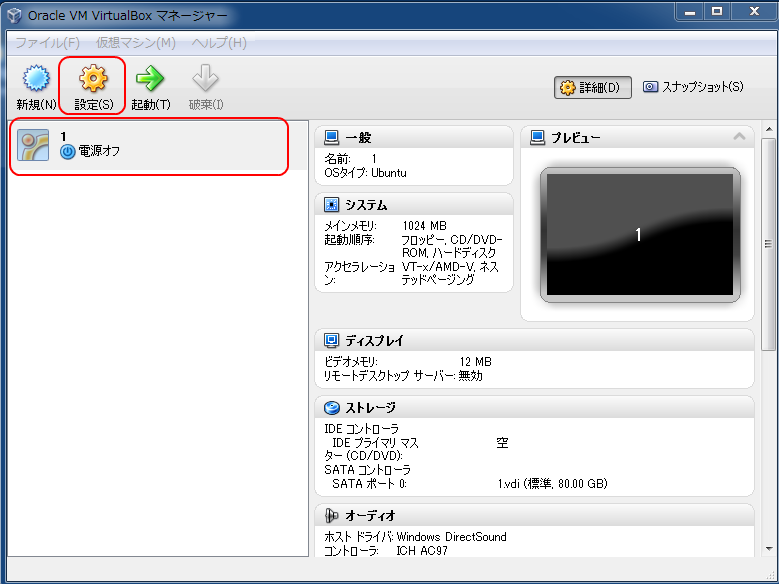Open the ファイル(F) menu
The image size is (779, 584).
coord(48,43)
